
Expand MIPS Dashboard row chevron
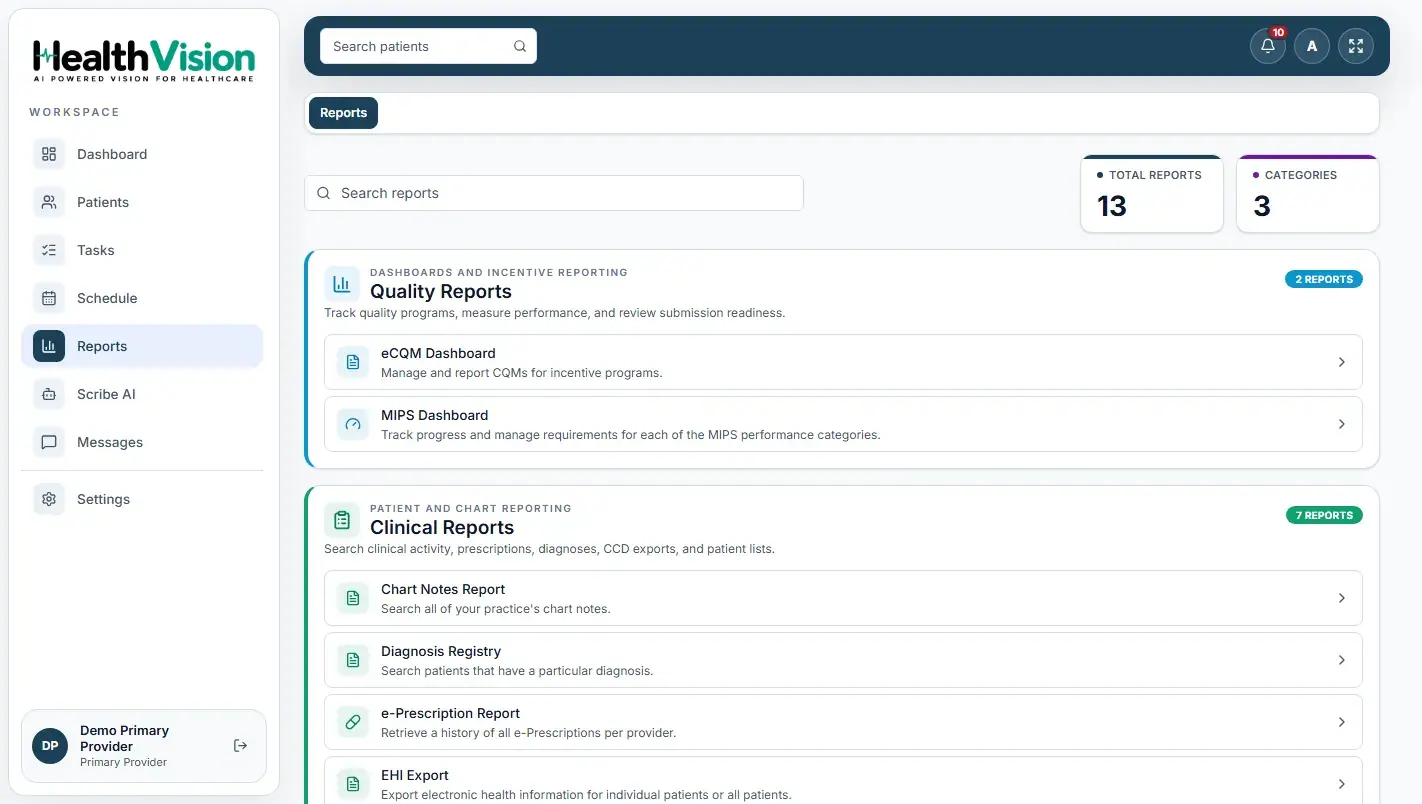click(1342, 424)
